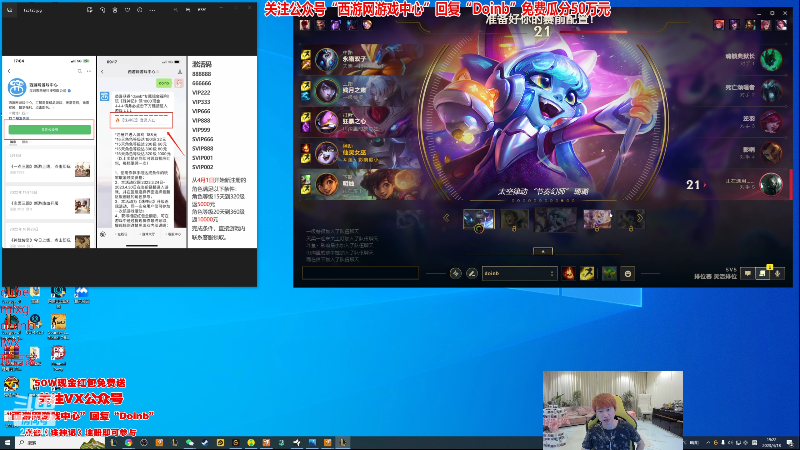Viewport: 800px width, 450px height.
Task: Open chroma color wheel under selected skin
Action: click(x=479, y=229)
